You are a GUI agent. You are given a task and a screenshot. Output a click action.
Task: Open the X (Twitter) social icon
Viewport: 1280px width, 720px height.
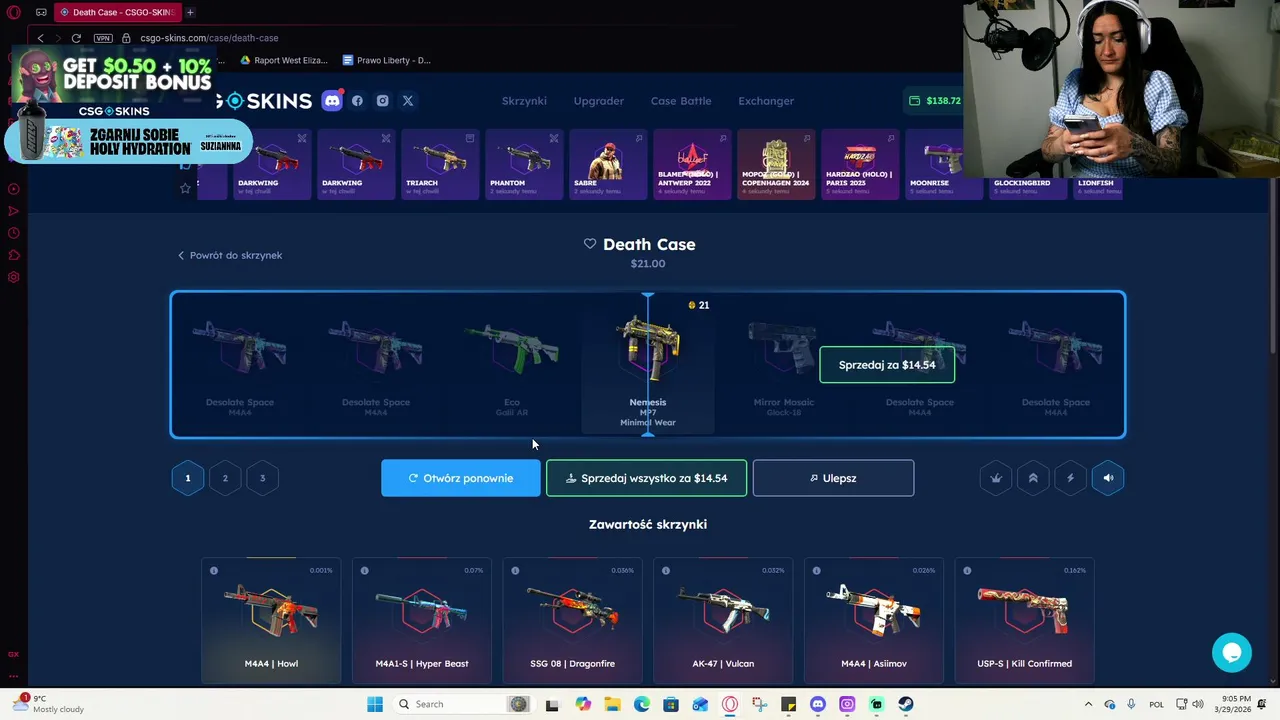408,101
